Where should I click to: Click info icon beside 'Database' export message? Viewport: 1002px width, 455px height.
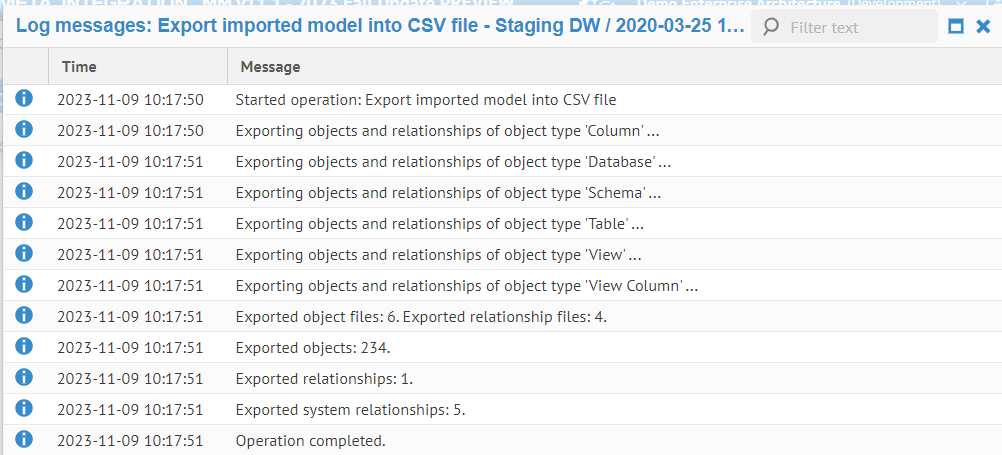pyautogui.click(x=25, y=160)
